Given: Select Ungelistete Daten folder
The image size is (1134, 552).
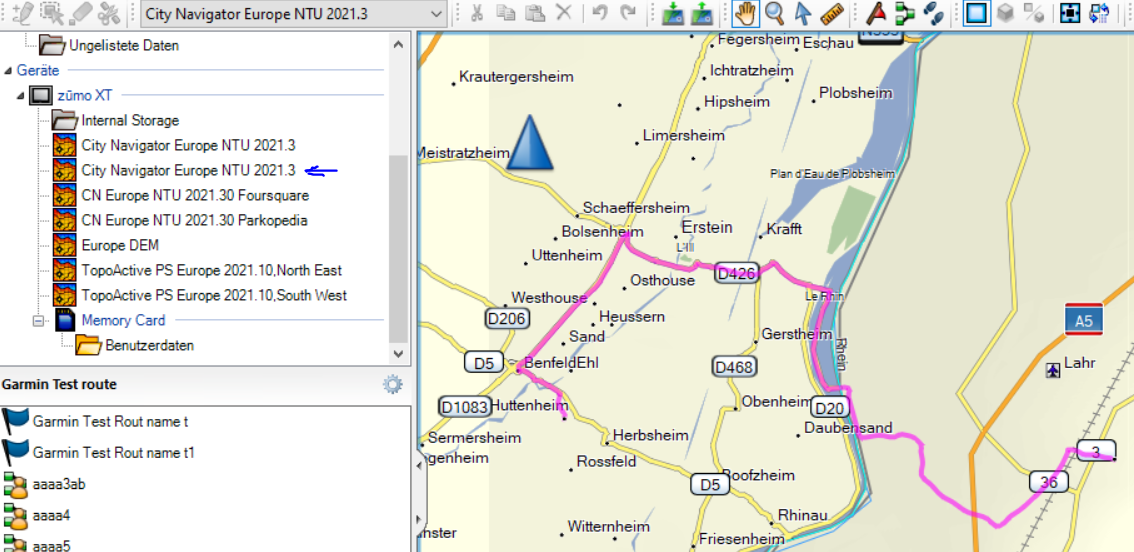Looking at the screenshot, I should (124, 46).
